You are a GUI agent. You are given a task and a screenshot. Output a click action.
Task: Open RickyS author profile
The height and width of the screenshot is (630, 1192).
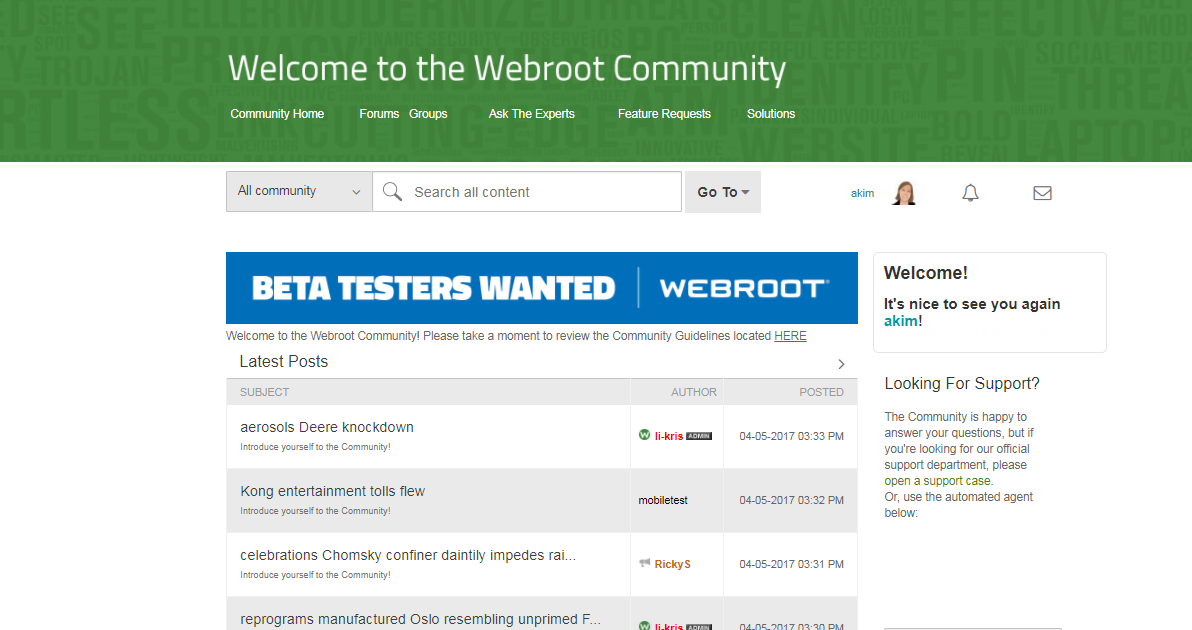coord(672,564)
